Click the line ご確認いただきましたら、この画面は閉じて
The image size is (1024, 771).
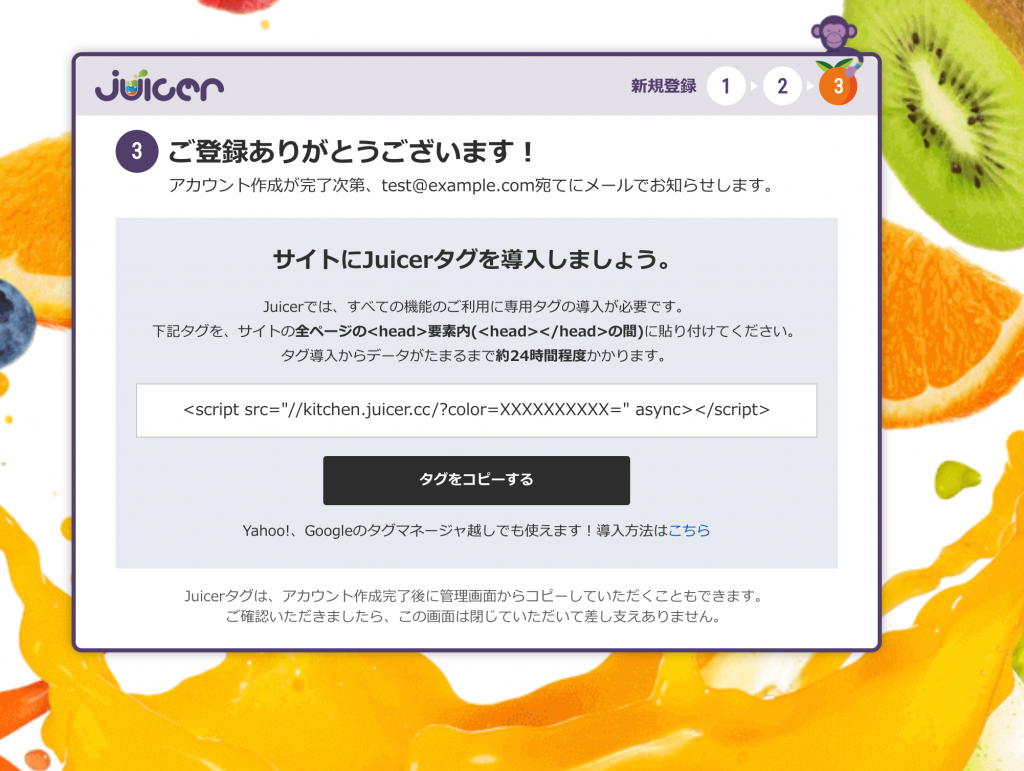(473, 616)
